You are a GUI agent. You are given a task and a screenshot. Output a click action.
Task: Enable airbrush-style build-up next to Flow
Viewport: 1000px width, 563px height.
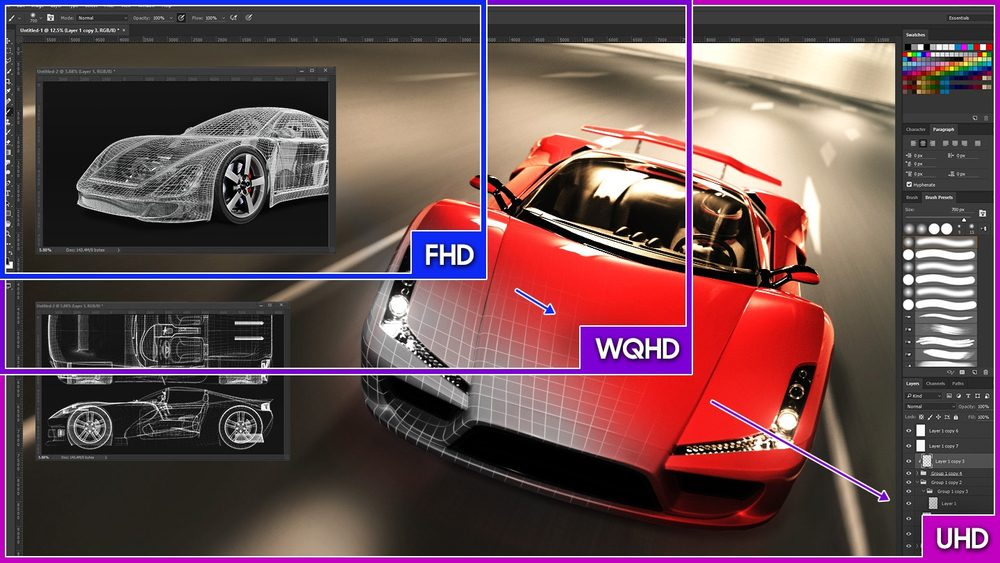pyautogui.click(x=233, y=18)
